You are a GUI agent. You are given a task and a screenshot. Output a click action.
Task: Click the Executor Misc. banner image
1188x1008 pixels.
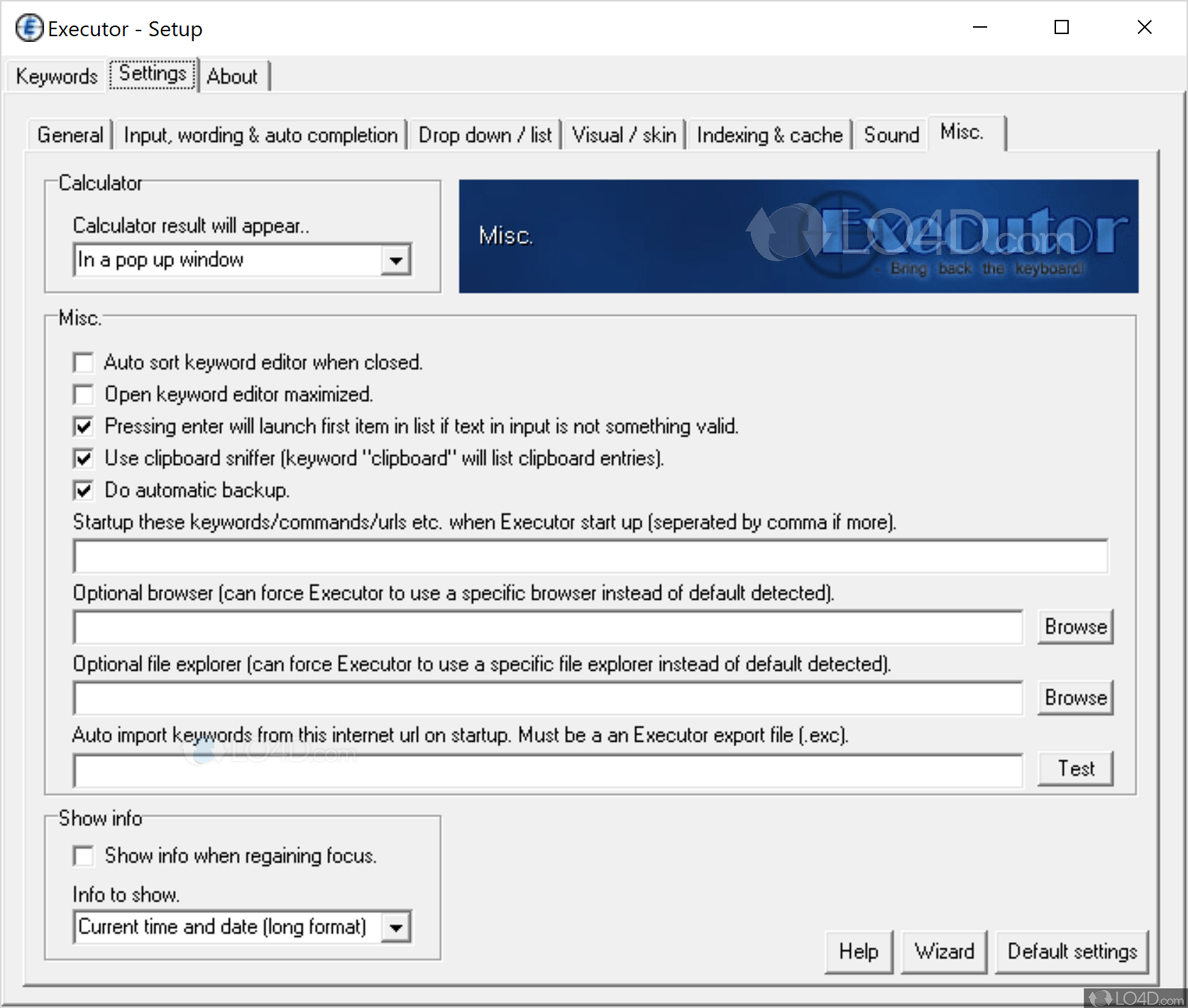798,236
